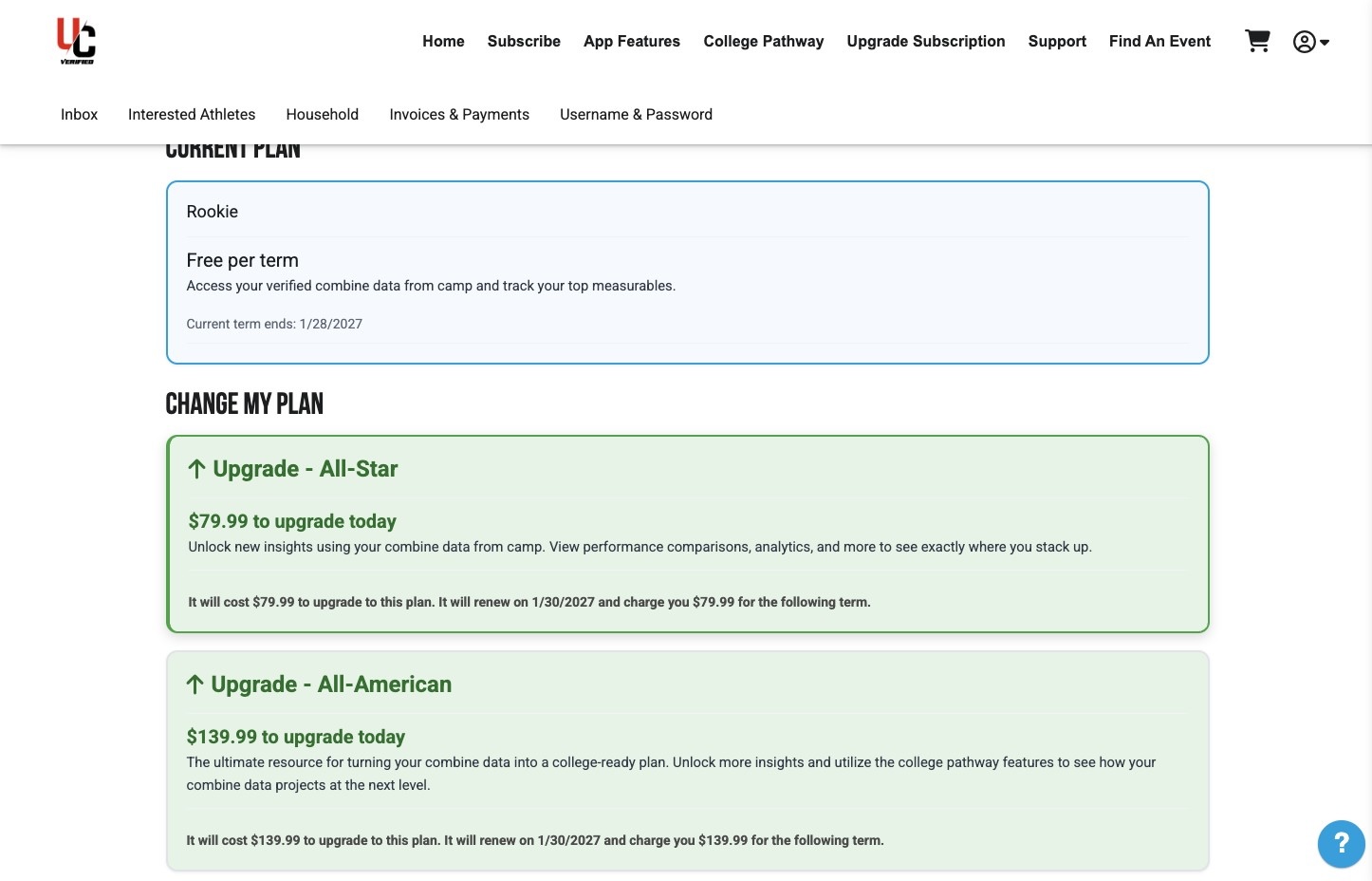Open the Subscribe menu item
Screen dimensions: 1372x881
(524, 42)
